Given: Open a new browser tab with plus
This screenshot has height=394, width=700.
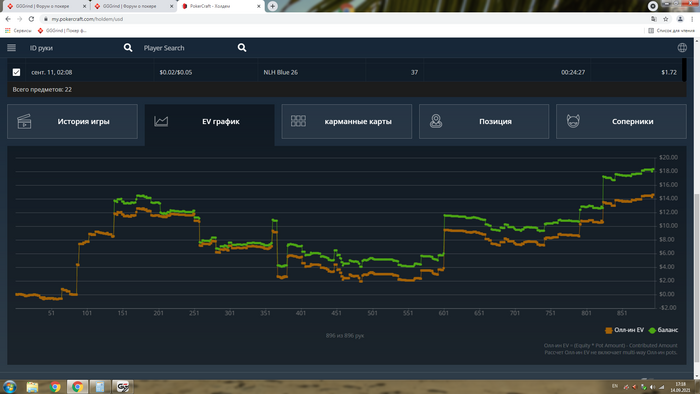Looking at the screenshot, I should (x=272, y=6).
